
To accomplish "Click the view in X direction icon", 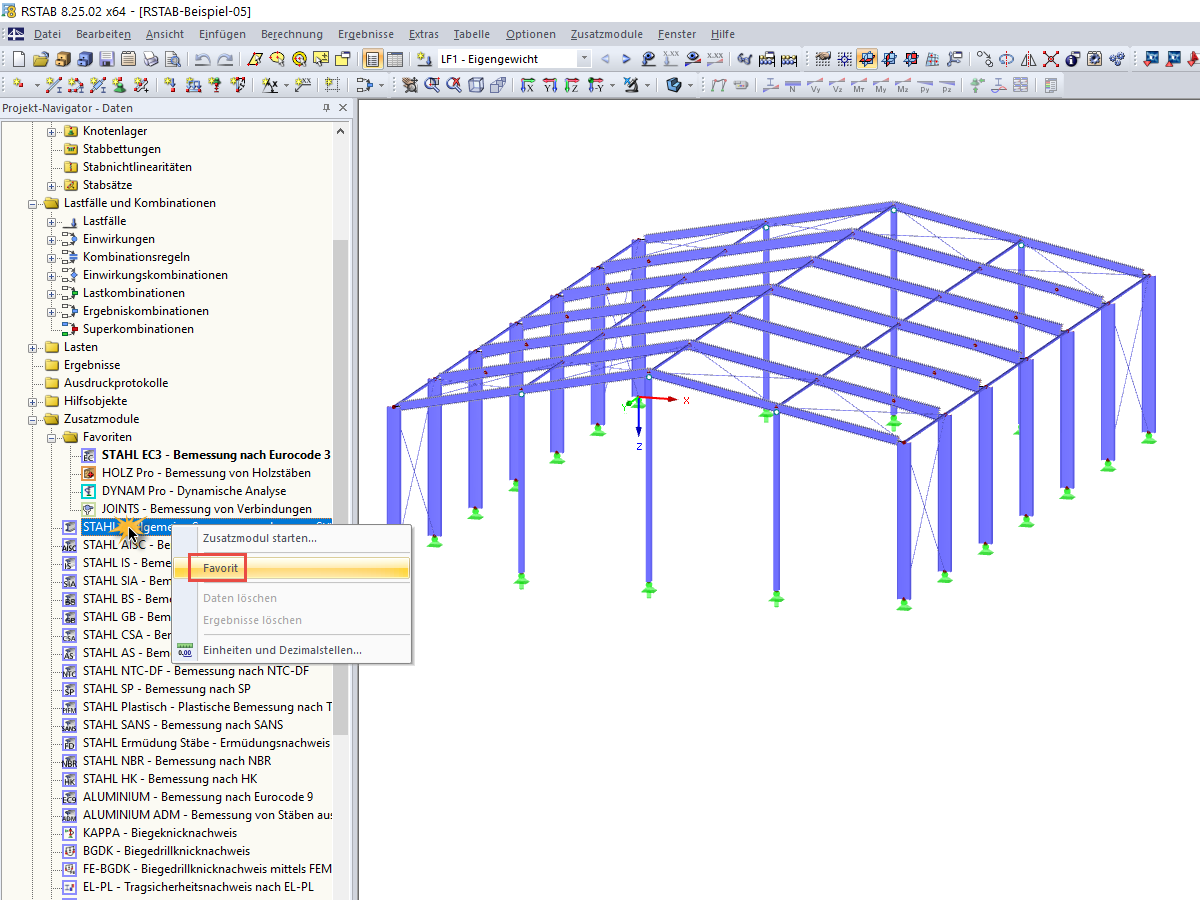I will (527, 85).
